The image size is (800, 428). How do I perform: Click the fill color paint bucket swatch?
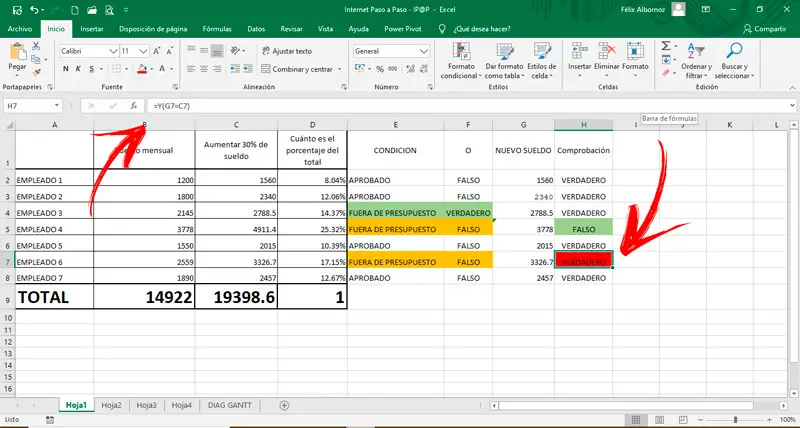(x=142, y=69)
